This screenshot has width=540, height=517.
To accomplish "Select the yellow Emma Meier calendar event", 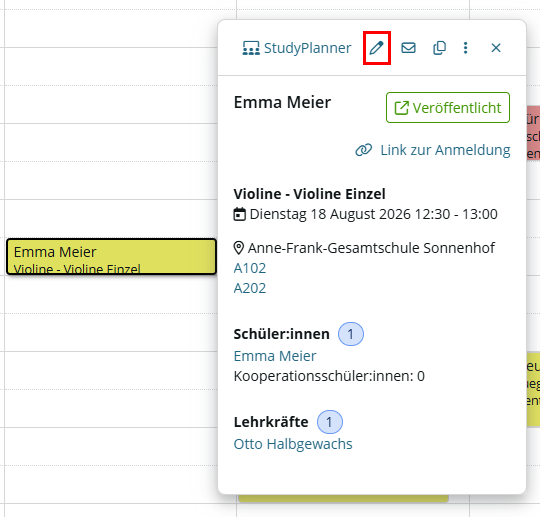I will (x=112, y=257).
